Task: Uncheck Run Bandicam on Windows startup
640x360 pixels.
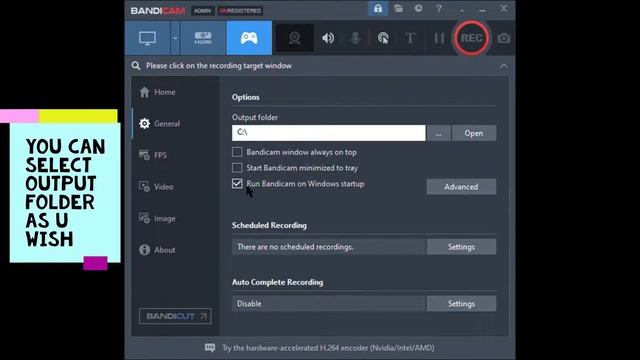Action: (x=237, y=184)
